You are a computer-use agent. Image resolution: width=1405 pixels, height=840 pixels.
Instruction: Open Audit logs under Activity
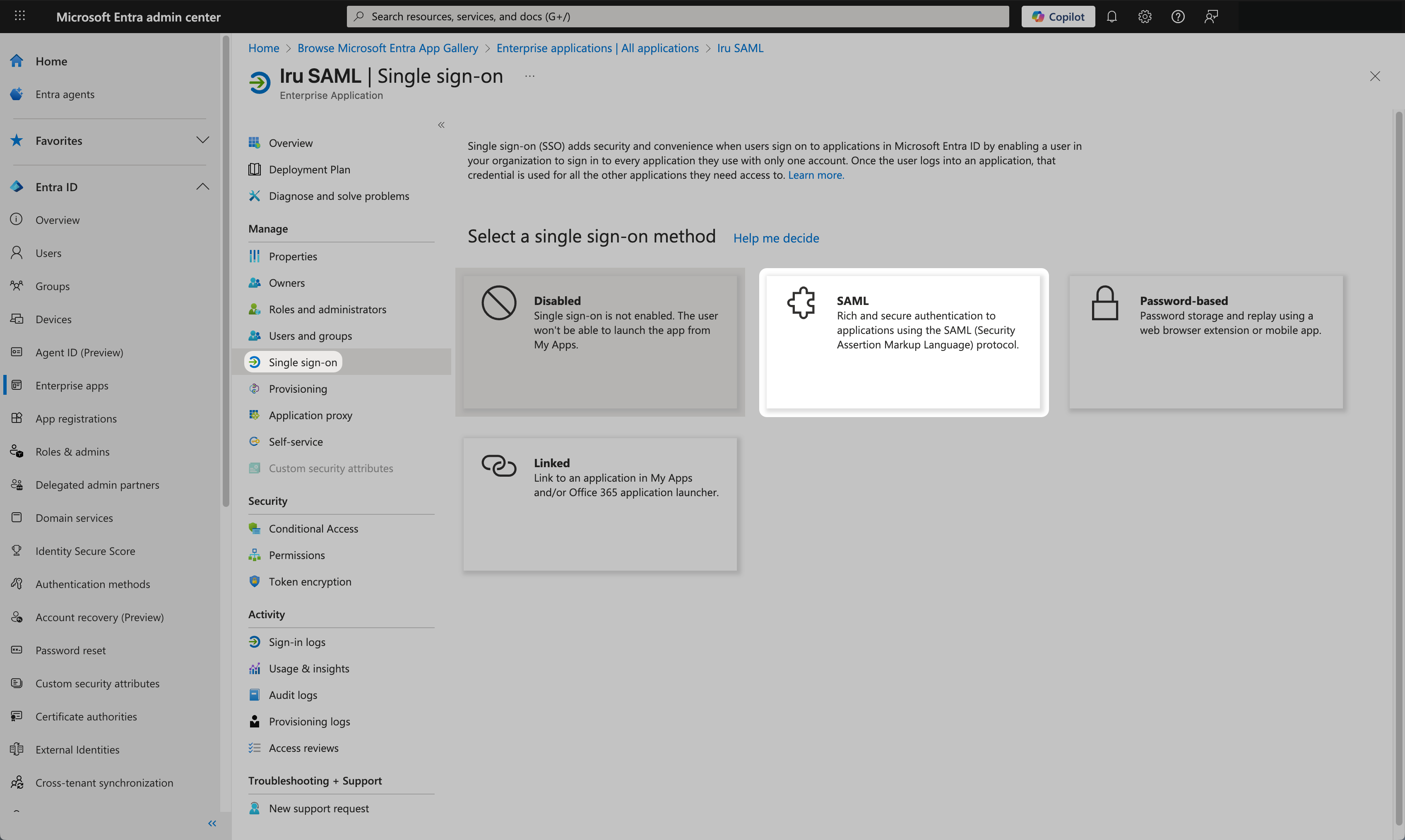[x=293, y=694]
